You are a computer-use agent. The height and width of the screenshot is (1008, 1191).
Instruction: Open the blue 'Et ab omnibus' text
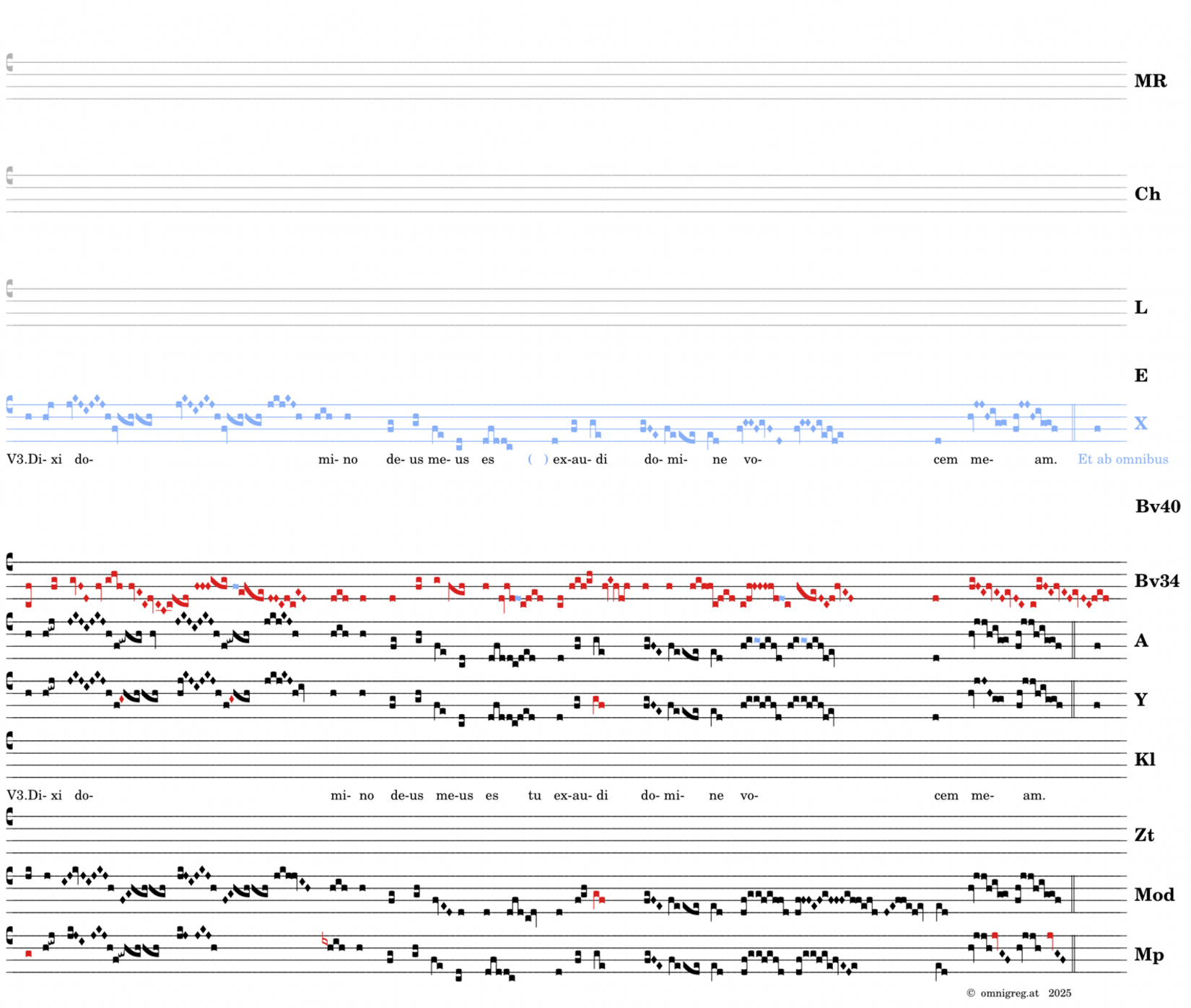click(x=1122, y=459)
